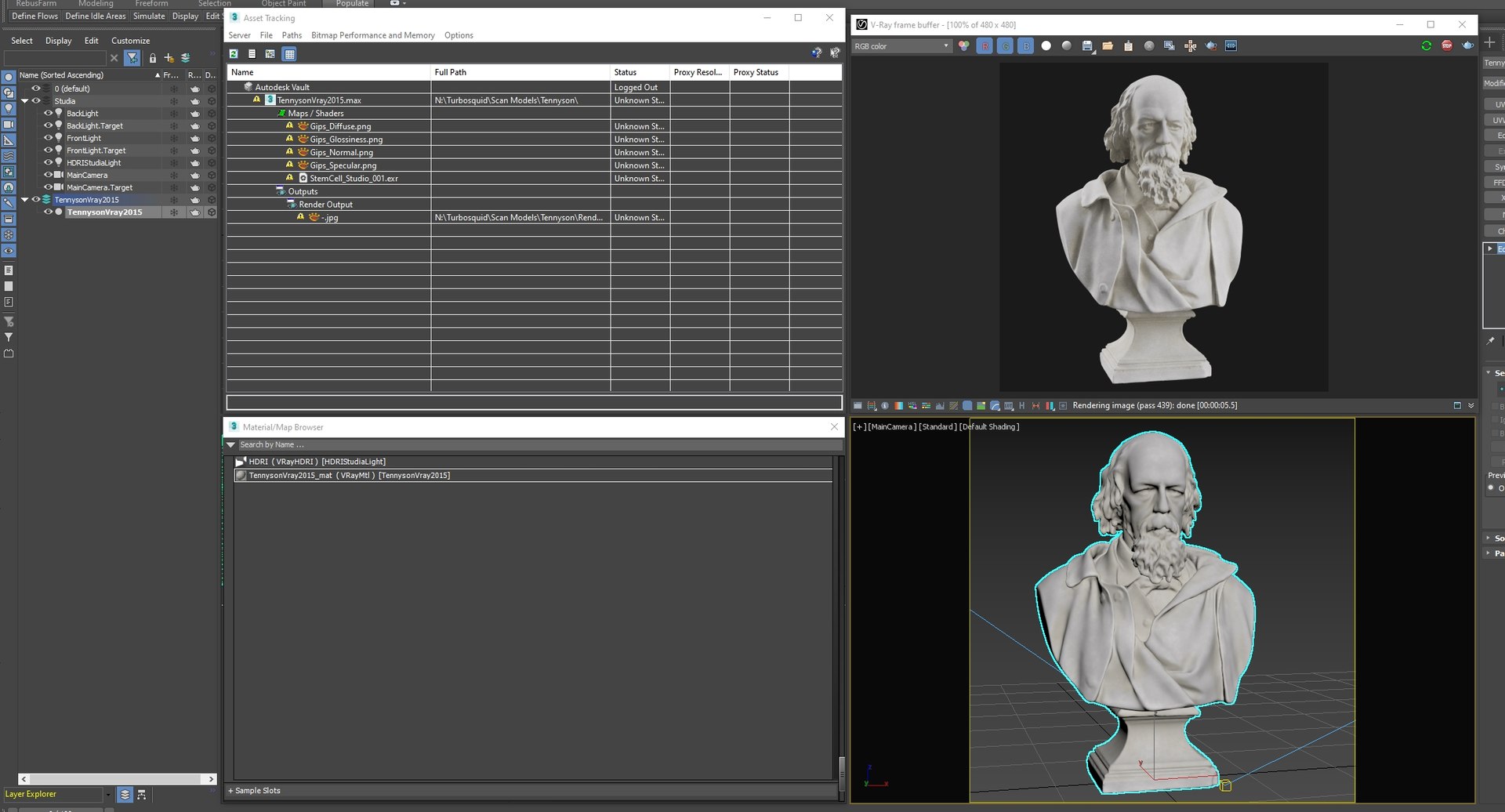Open Asset Tracking help icon
The image size is (1505, 812).
coord(816,53)
